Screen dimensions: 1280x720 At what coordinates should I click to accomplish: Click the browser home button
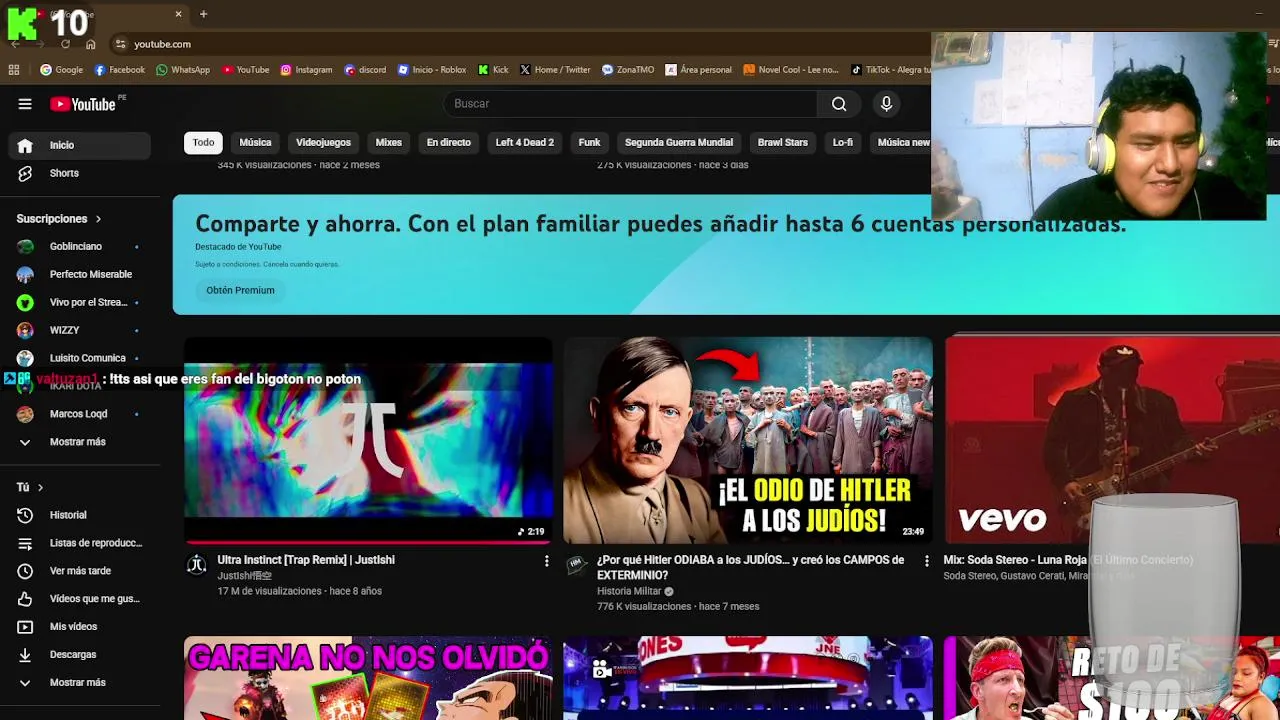pyautogui.click(x=90, y=44)
